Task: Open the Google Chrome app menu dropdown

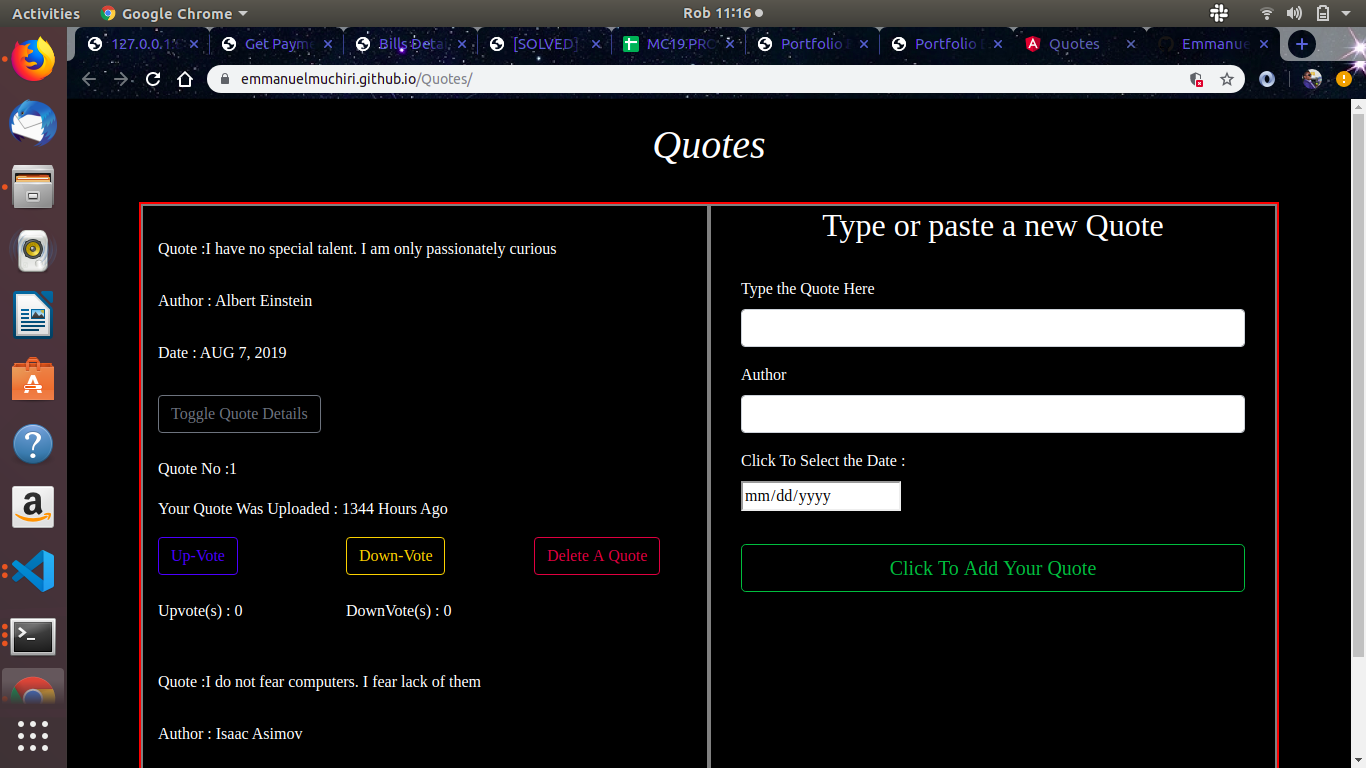Action: click(x=175, y=13)
